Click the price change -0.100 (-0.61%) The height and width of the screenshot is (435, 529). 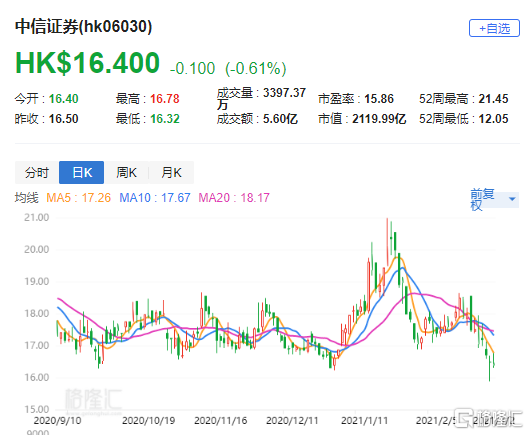click(228, 68)
